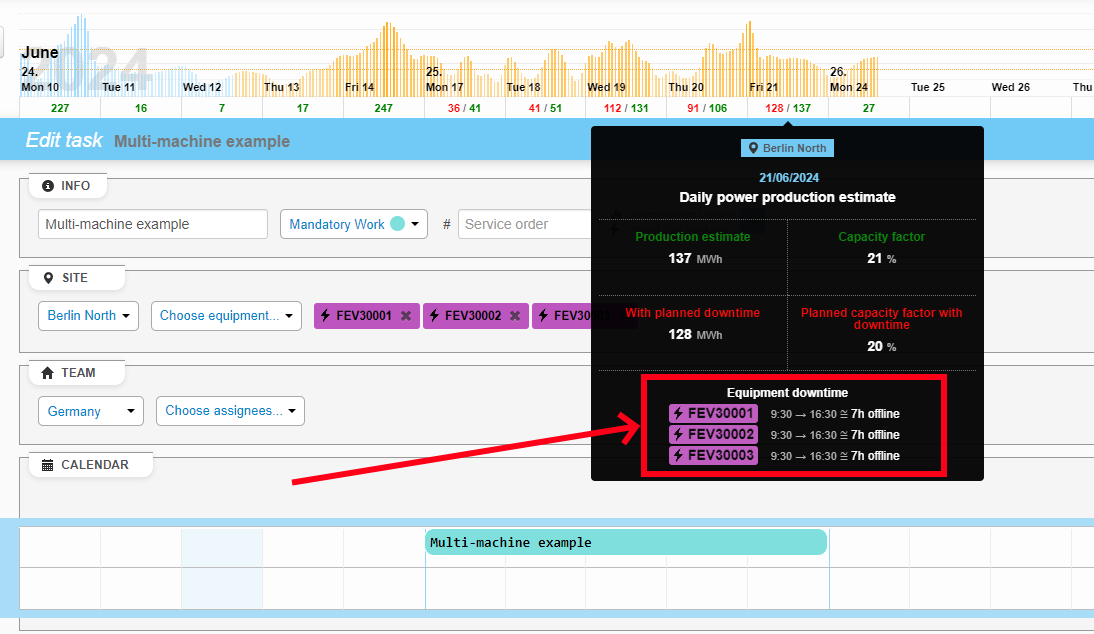The width and height of the screenshot is (1094, 634).
Task: Open the Berlin North site selector
Action: click(88, 315)
